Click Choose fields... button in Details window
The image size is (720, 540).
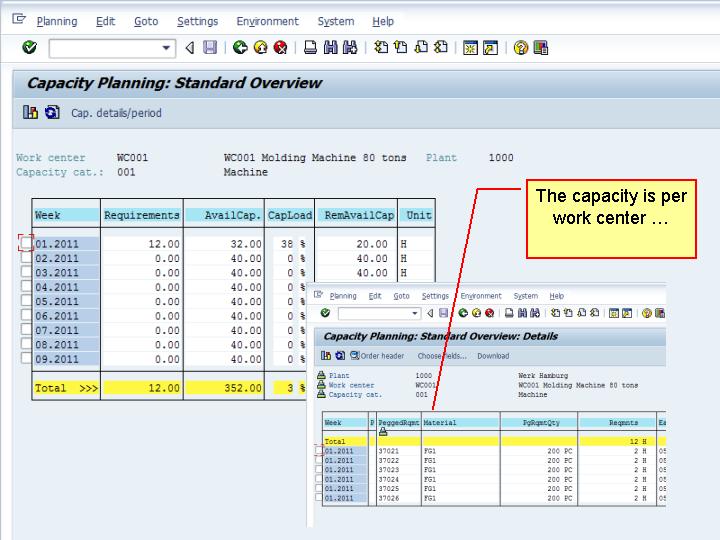(442, 356)
